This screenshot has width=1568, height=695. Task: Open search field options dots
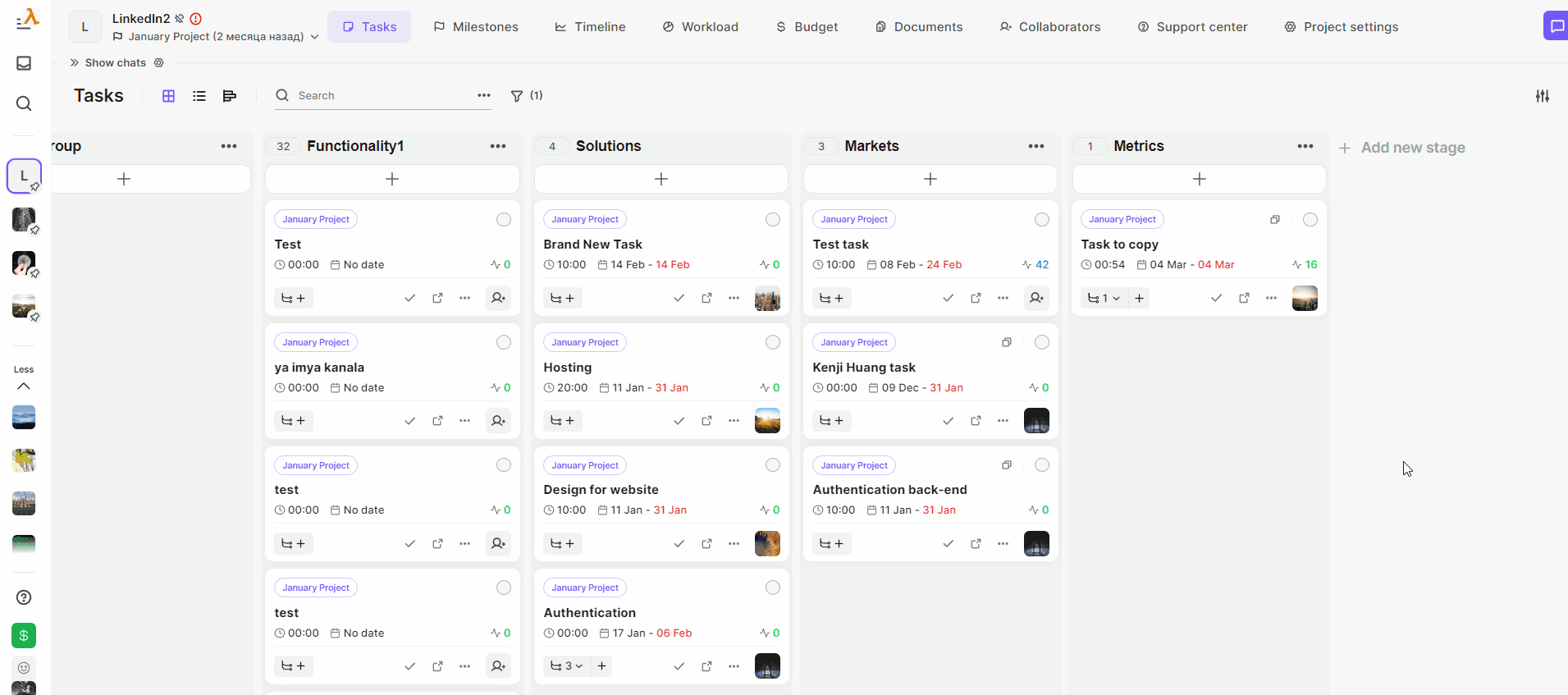484,96
